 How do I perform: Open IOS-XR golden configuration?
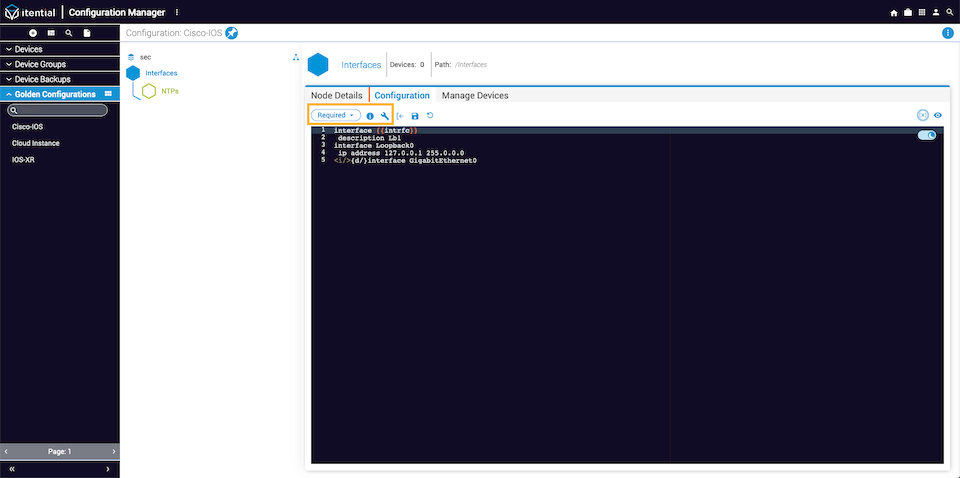coord(23,159)
